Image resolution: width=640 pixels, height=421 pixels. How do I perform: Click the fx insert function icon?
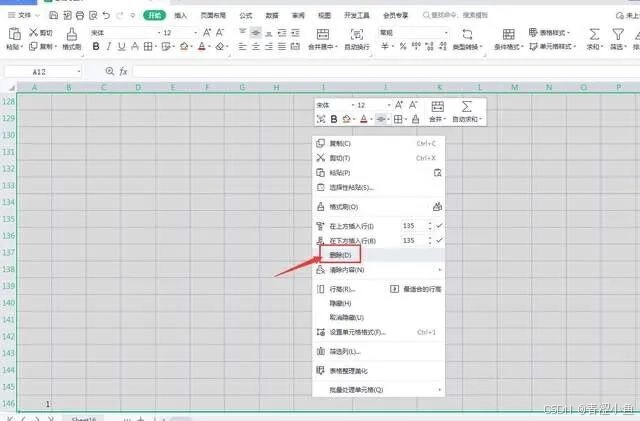(x=123, y=71)
